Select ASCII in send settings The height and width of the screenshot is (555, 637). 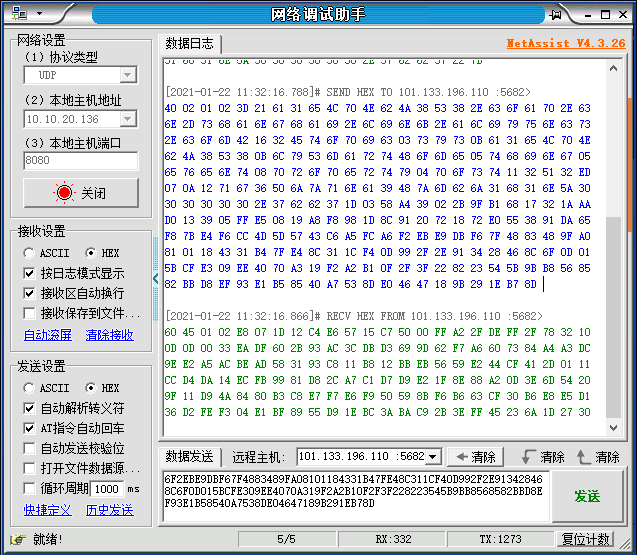click(x=46, y=388)
